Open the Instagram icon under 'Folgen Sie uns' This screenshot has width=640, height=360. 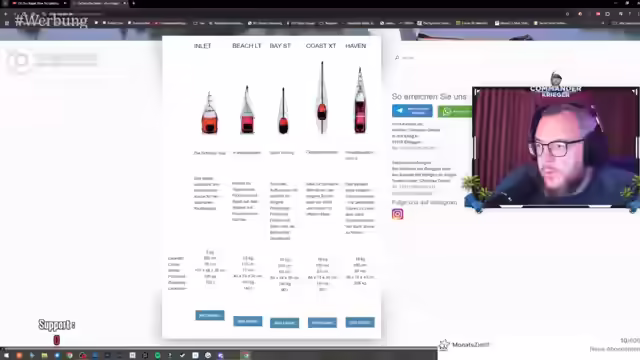398,214
